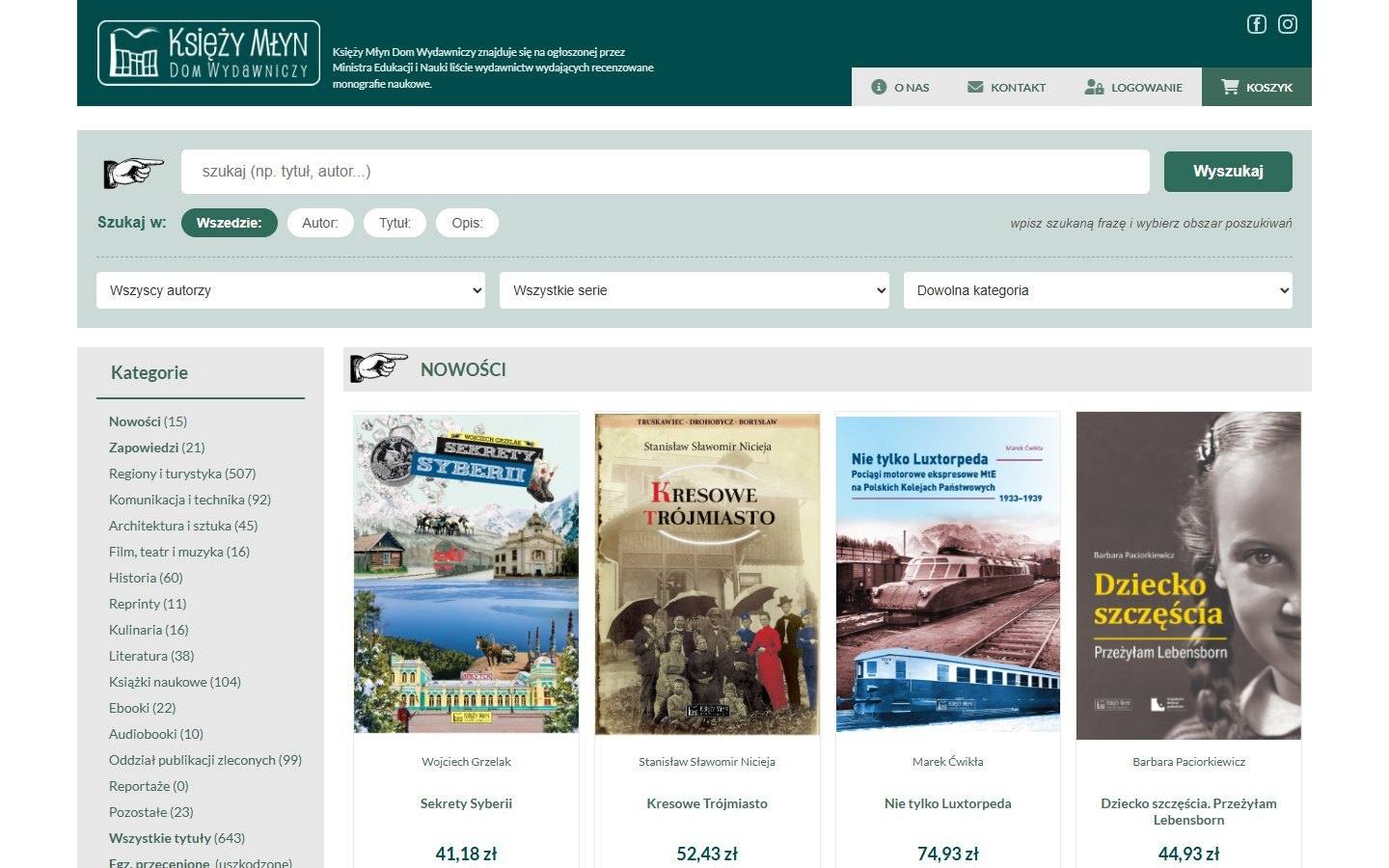Viewport: 1389px width, 868px height.
Task: Open the Literatura (38) category
Action: point(151,656)
